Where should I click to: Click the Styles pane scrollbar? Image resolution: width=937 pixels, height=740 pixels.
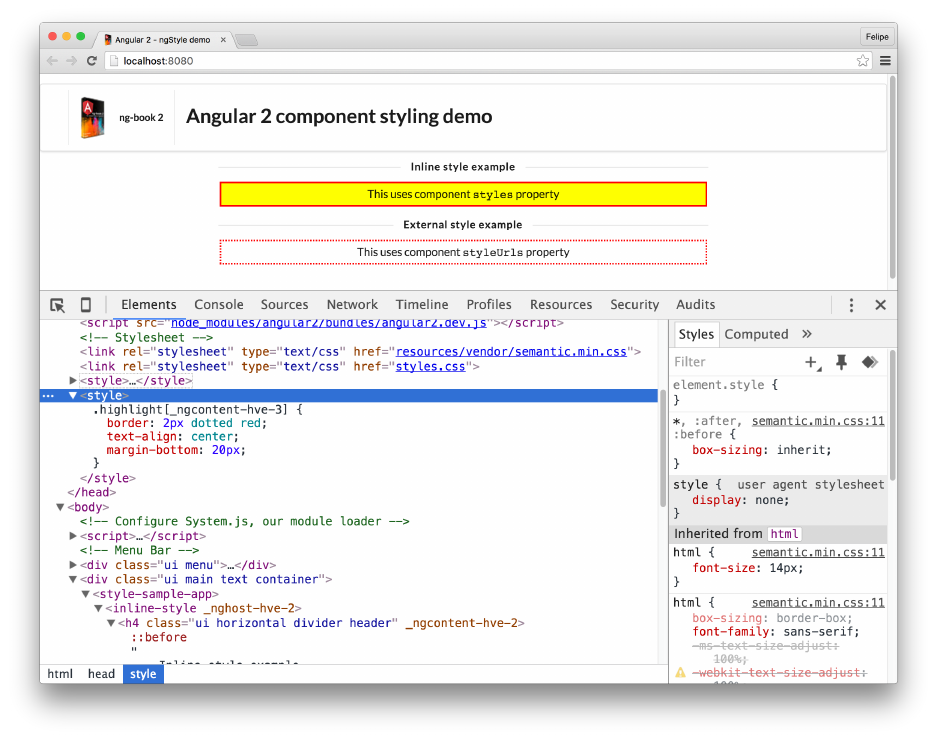click(x=892, y=415)
